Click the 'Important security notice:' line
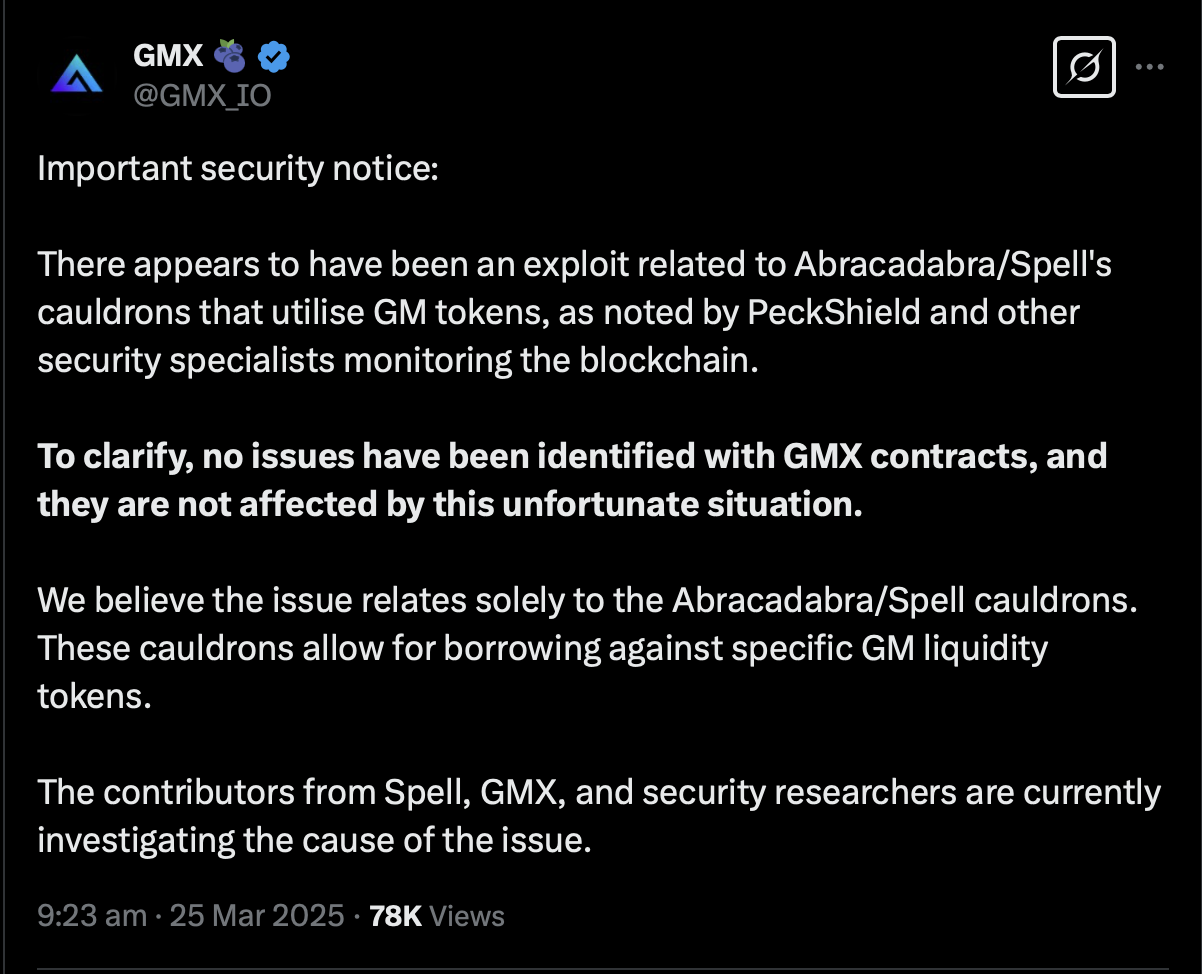Screen dimensions: 1202x974 238,169
